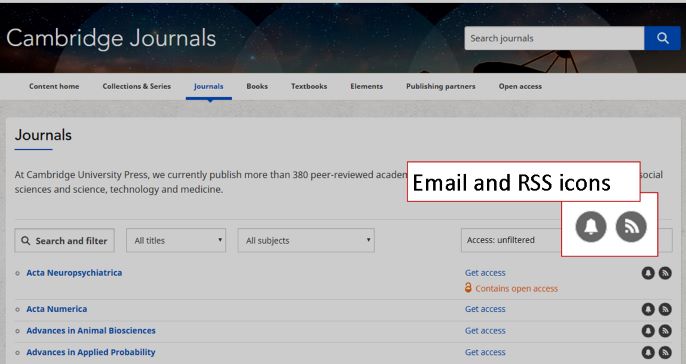The height and width of the screenshot is (364, 686).
Task: Click Get access for Advances in Animal Biosciences
Action: tap(485, 331)
